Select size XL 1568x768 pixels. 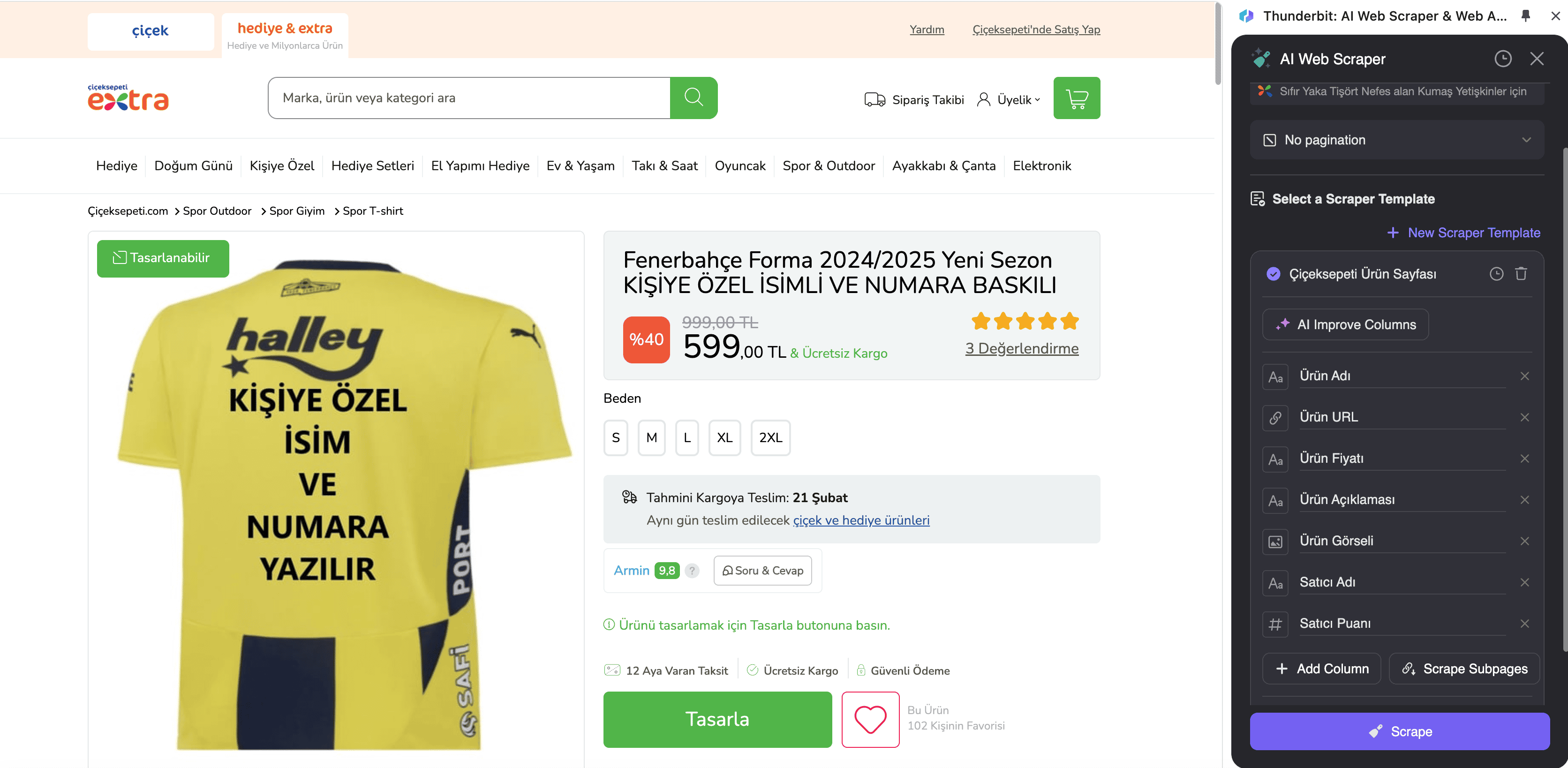pyautogui.click(x=724, y=437)
